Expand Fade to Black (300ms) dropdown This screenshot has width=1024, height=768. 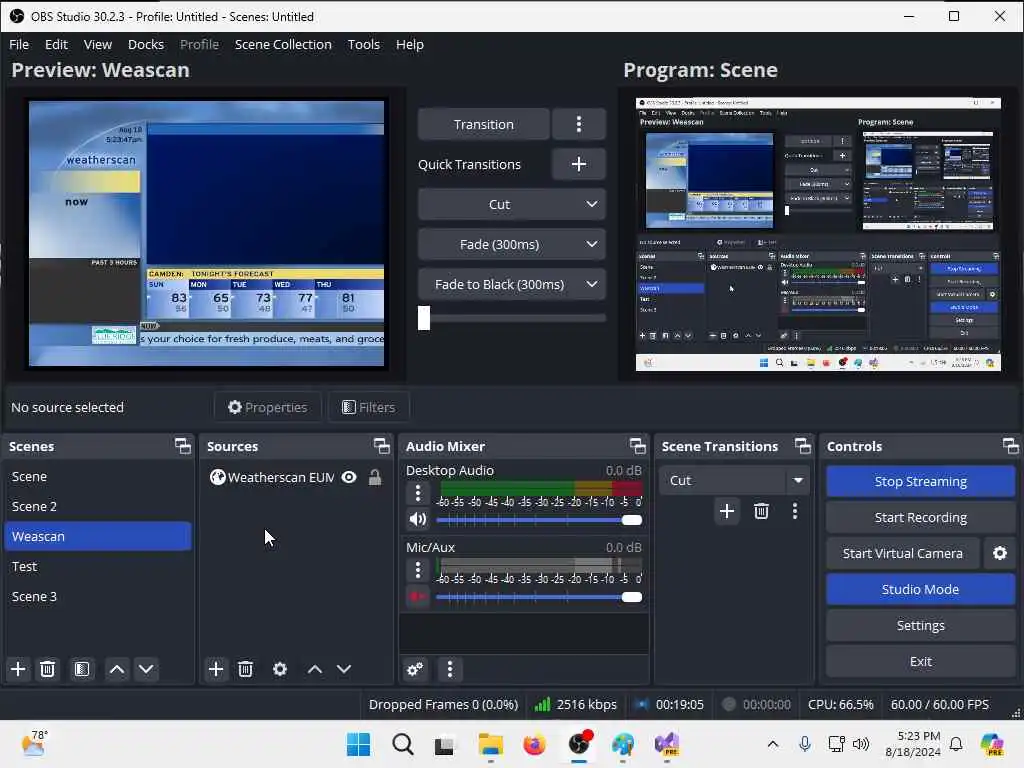[591, 284]
